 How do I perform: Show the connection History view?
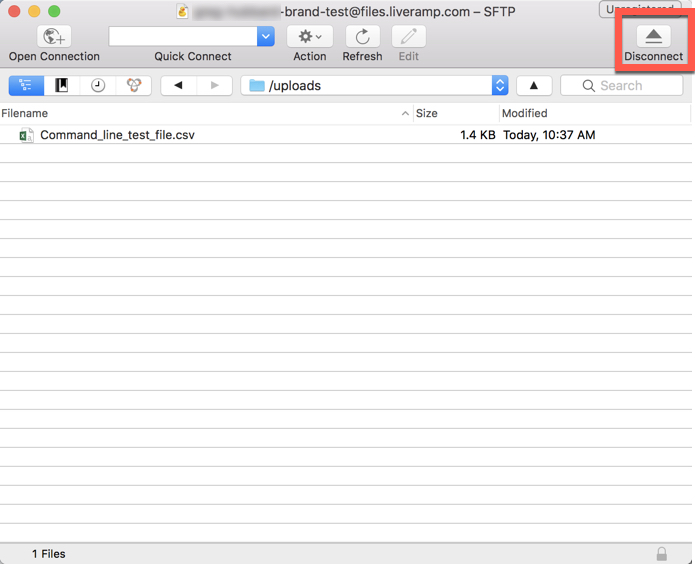(98, 85)
